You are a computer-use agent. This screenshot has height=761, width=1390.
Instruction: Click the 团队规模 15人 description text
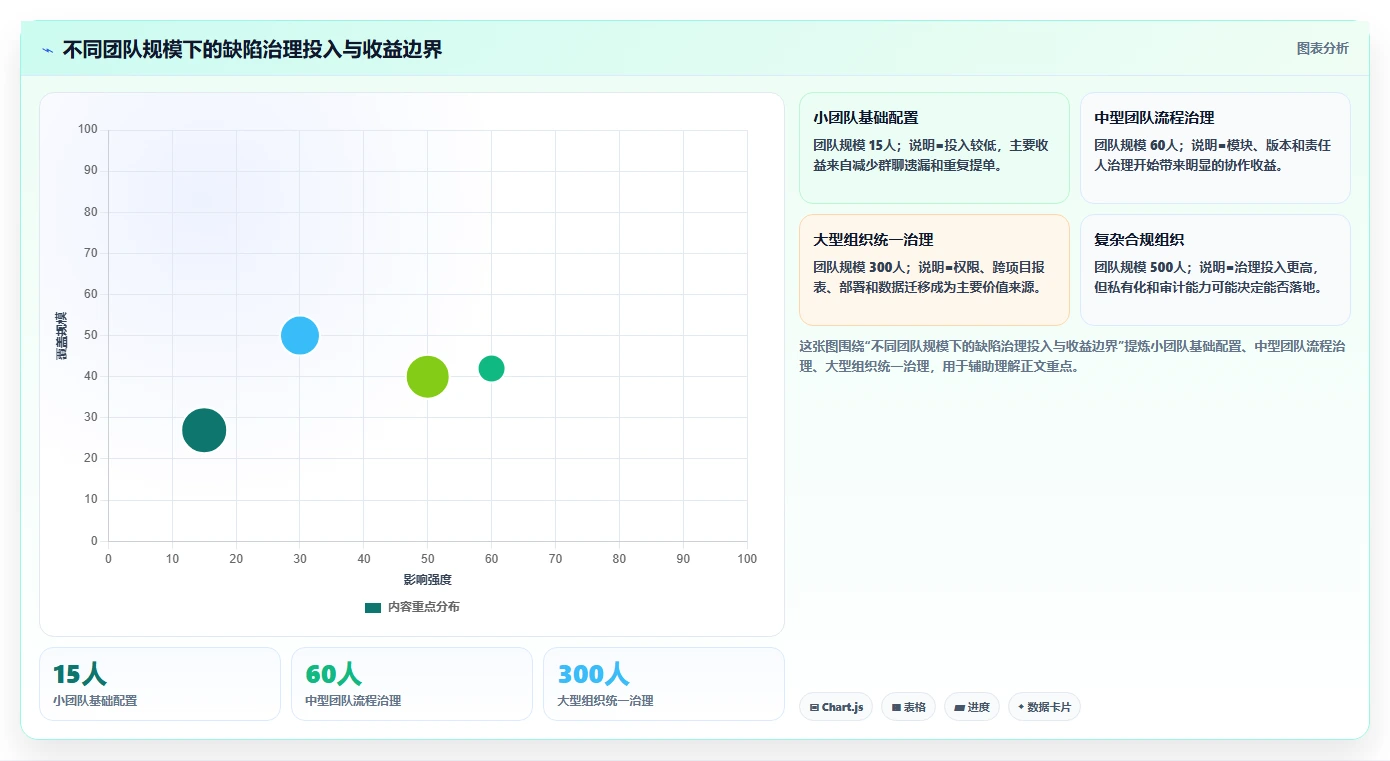(x=931, y=155)
